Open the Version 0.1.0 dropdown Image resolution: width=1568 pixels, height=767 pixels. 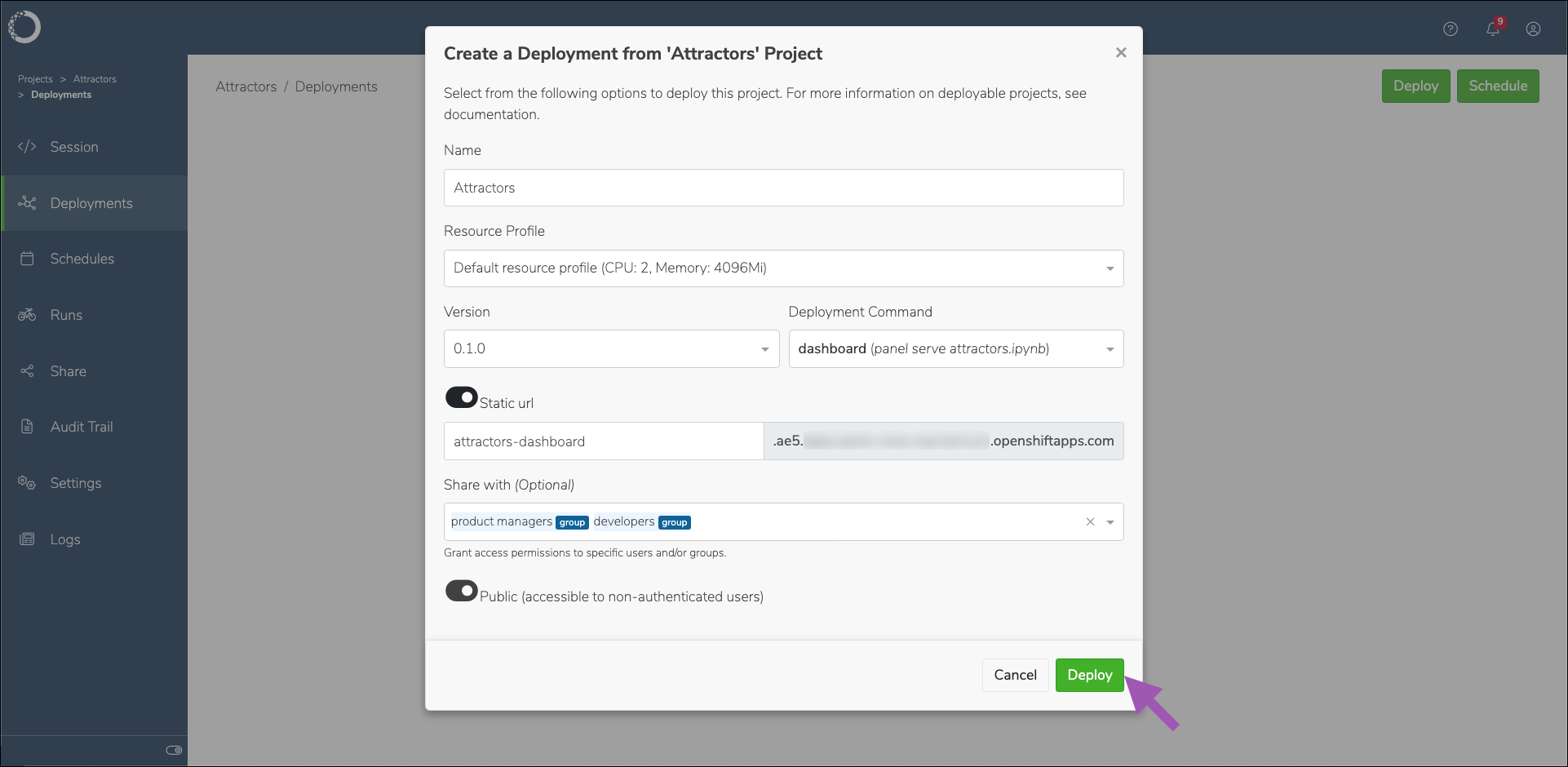click(611, 349)
